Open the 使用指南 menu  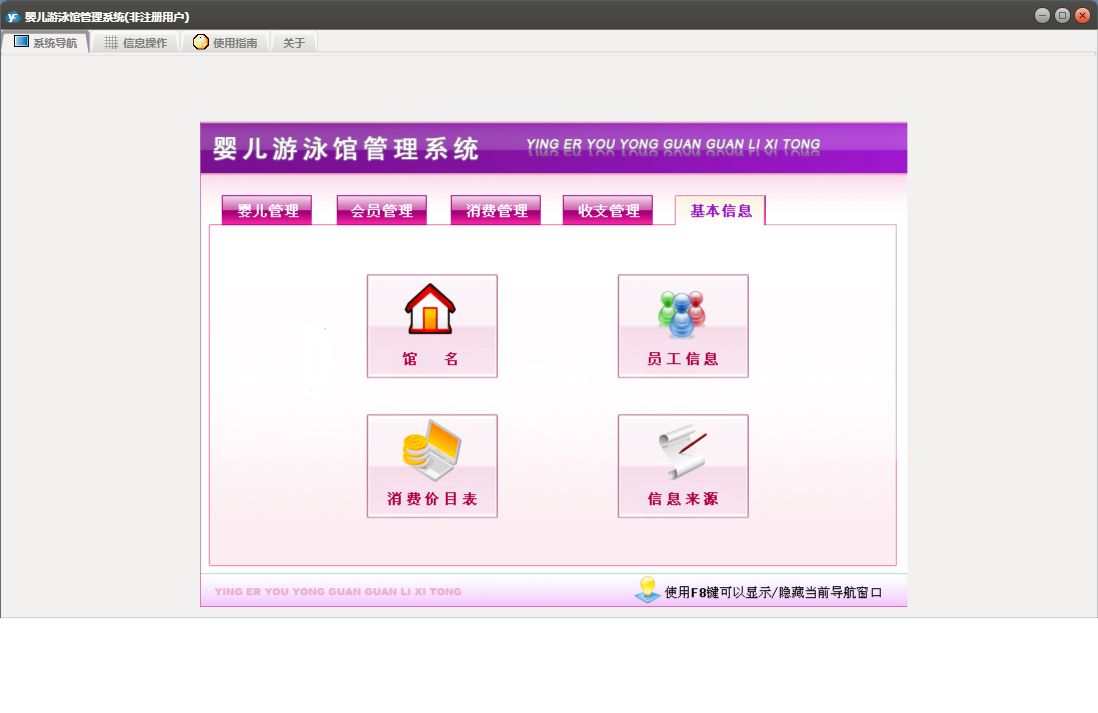(226, 43)
